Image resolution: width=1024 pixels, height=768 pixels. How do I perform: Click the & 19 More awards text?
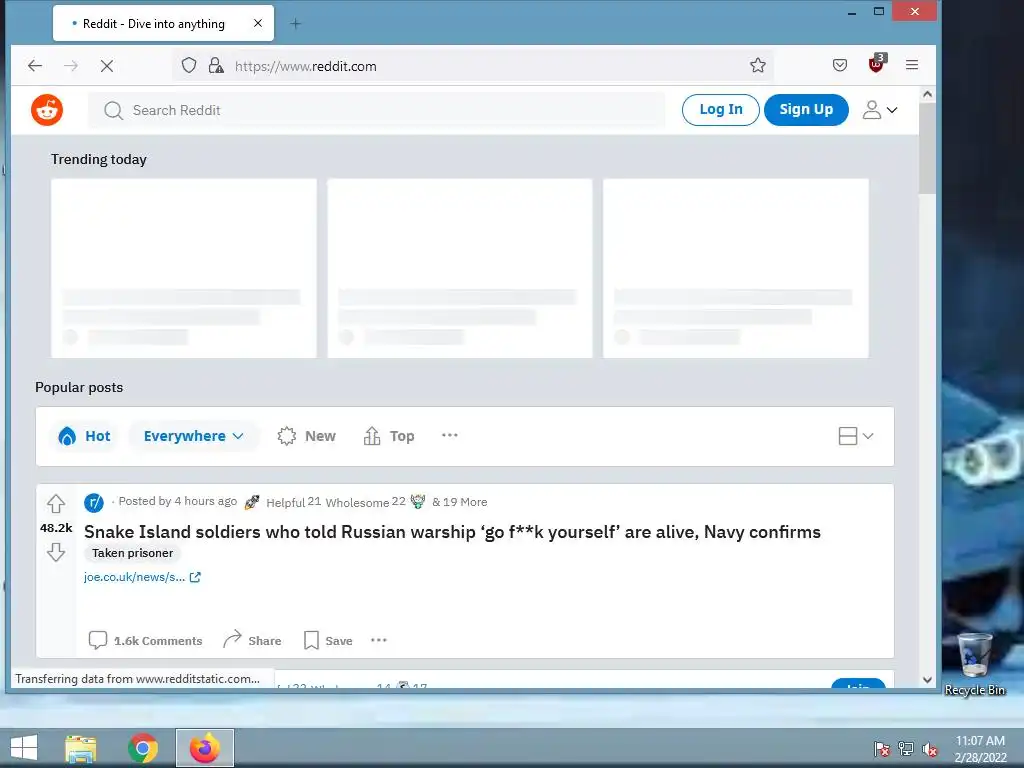(x=459, y=502)
